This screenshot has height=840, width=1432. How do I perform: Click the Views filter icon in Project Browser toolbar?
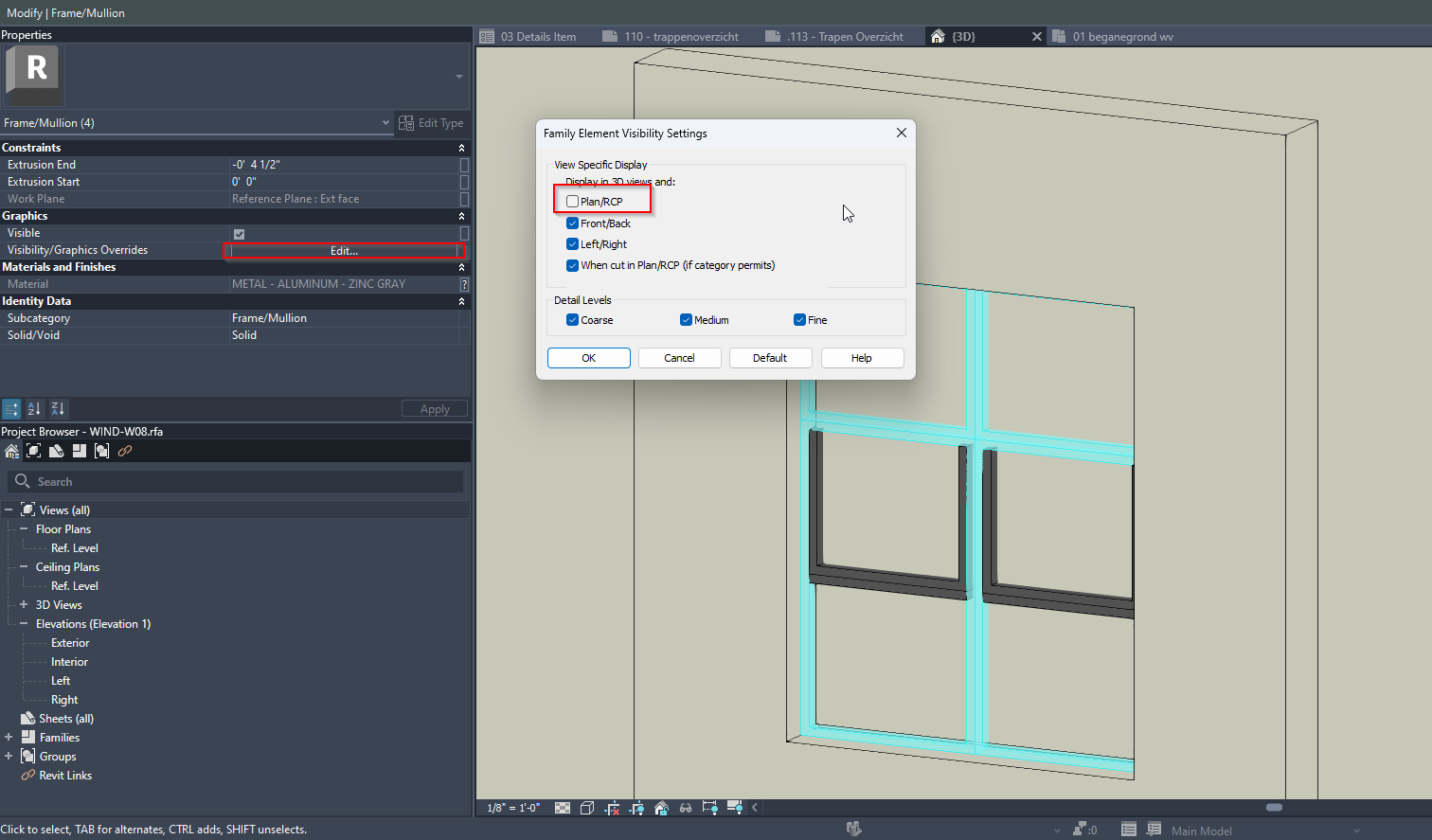click(33, 451)
